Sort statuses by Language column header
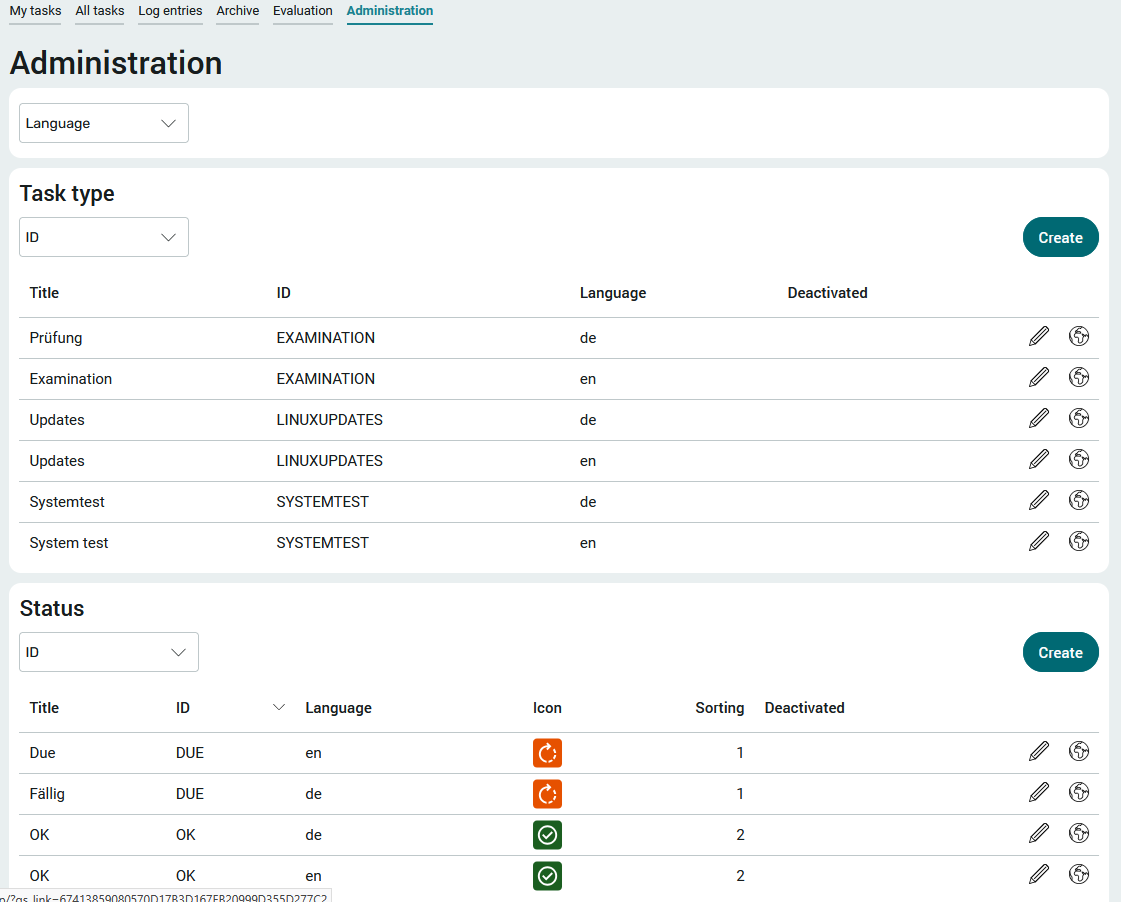The width and height of the screenshot is (1121, 902). [x=338, y=708]
